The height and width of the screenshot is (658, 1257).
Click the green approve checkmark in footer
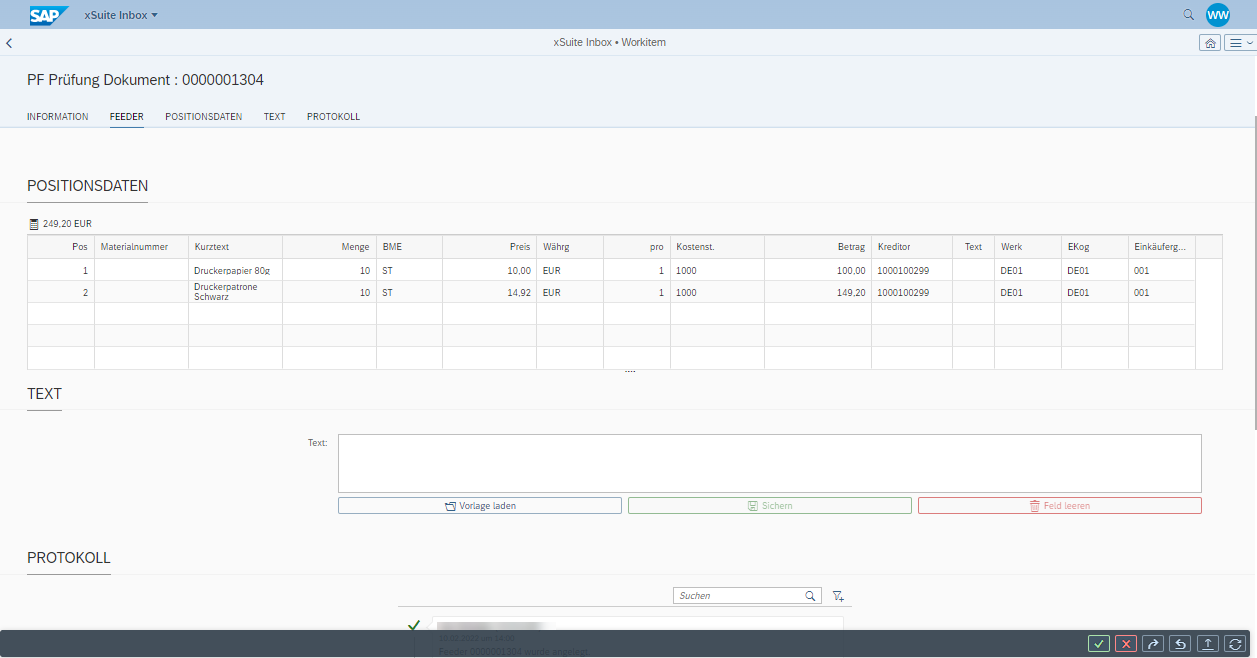1098,644
